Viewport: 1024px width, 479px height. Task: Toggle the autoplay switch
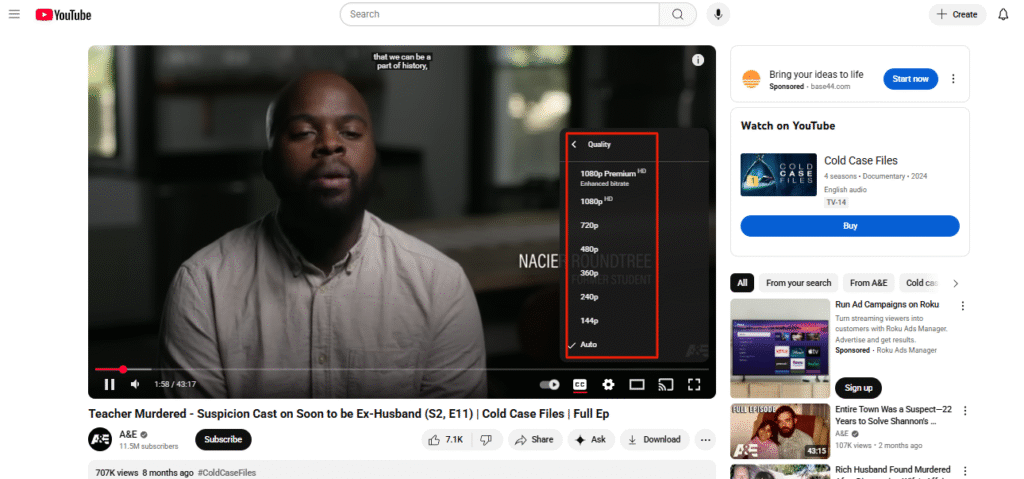tap(549, 384)
